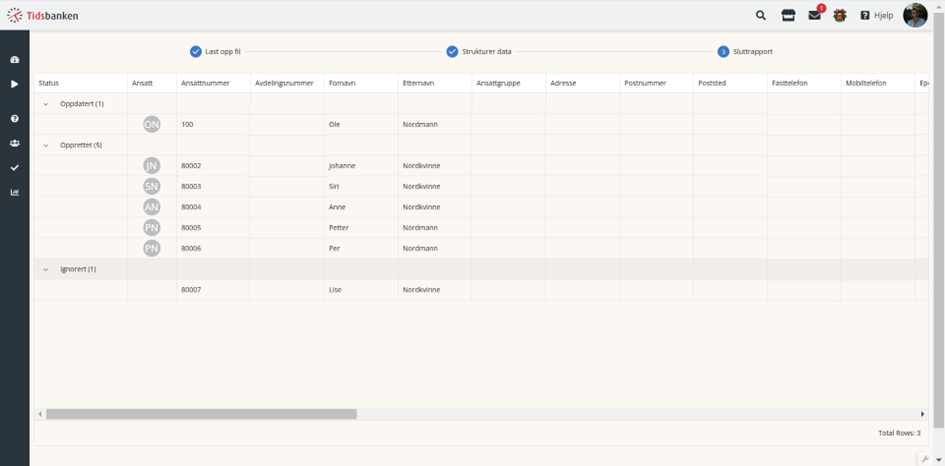Click the Fasttelefon column header
The image size is (945, 466).
804,83
